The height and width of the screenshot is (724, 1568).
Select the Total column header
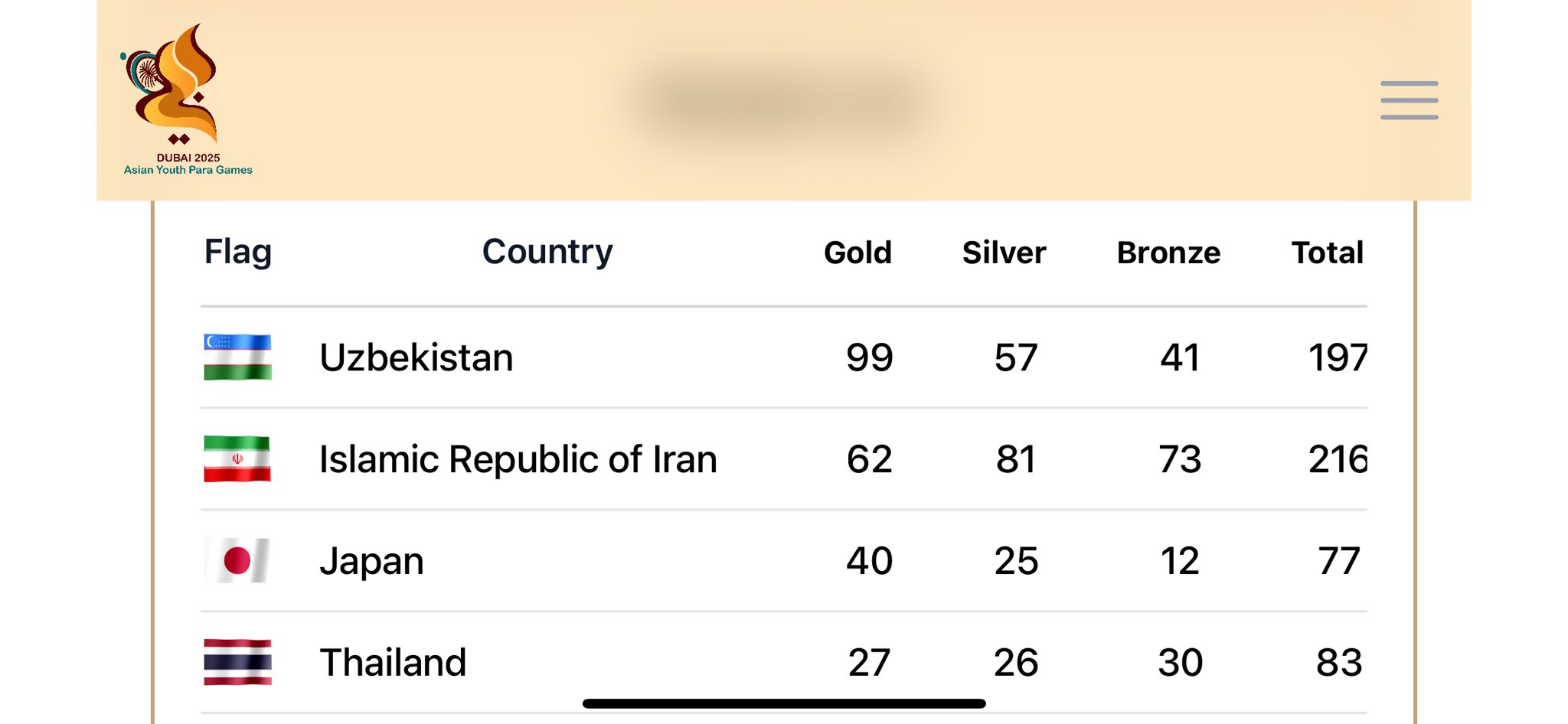click(x=1327, y=253)
